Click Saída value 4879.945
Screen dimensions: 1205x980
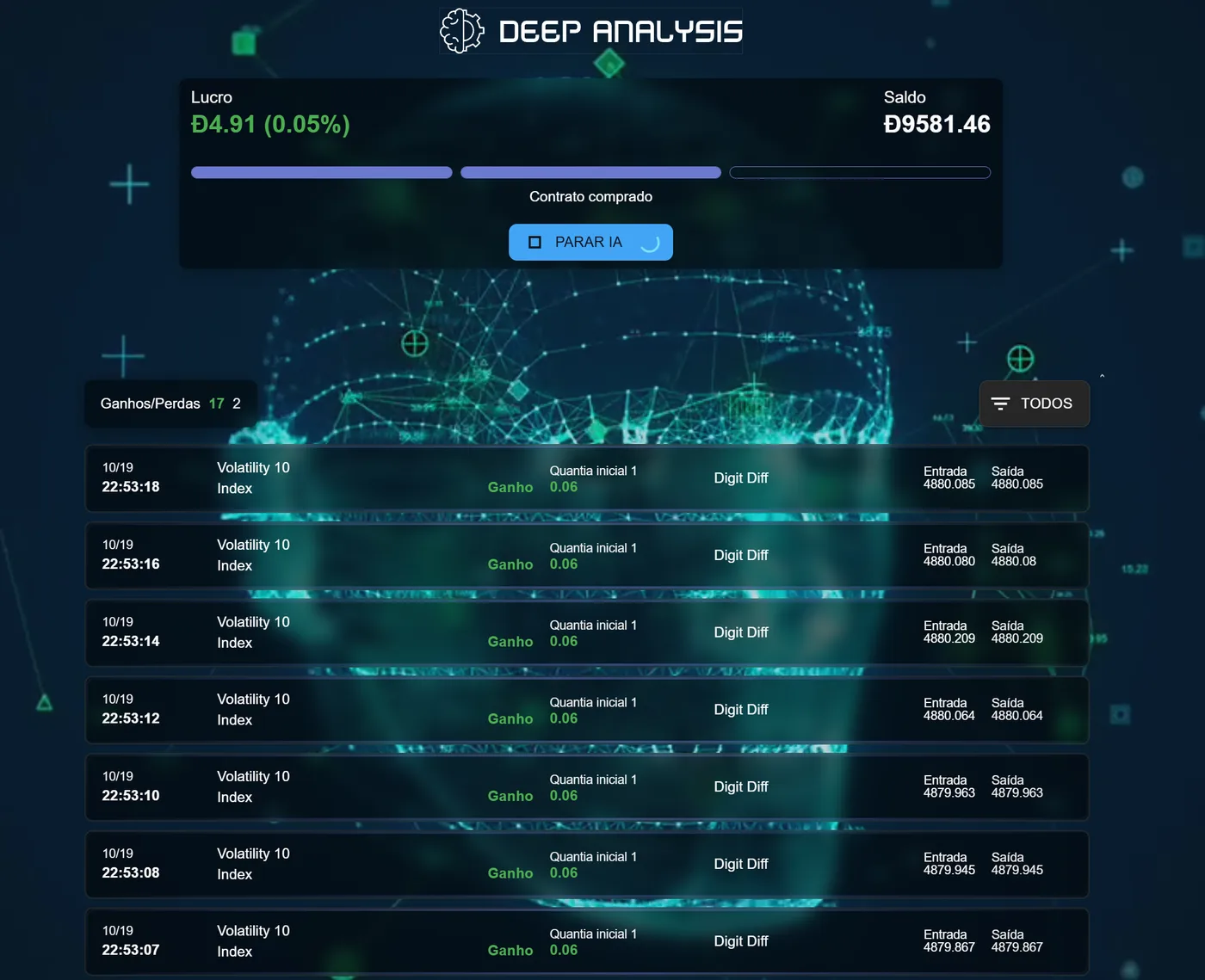[x=1017, y=871]
